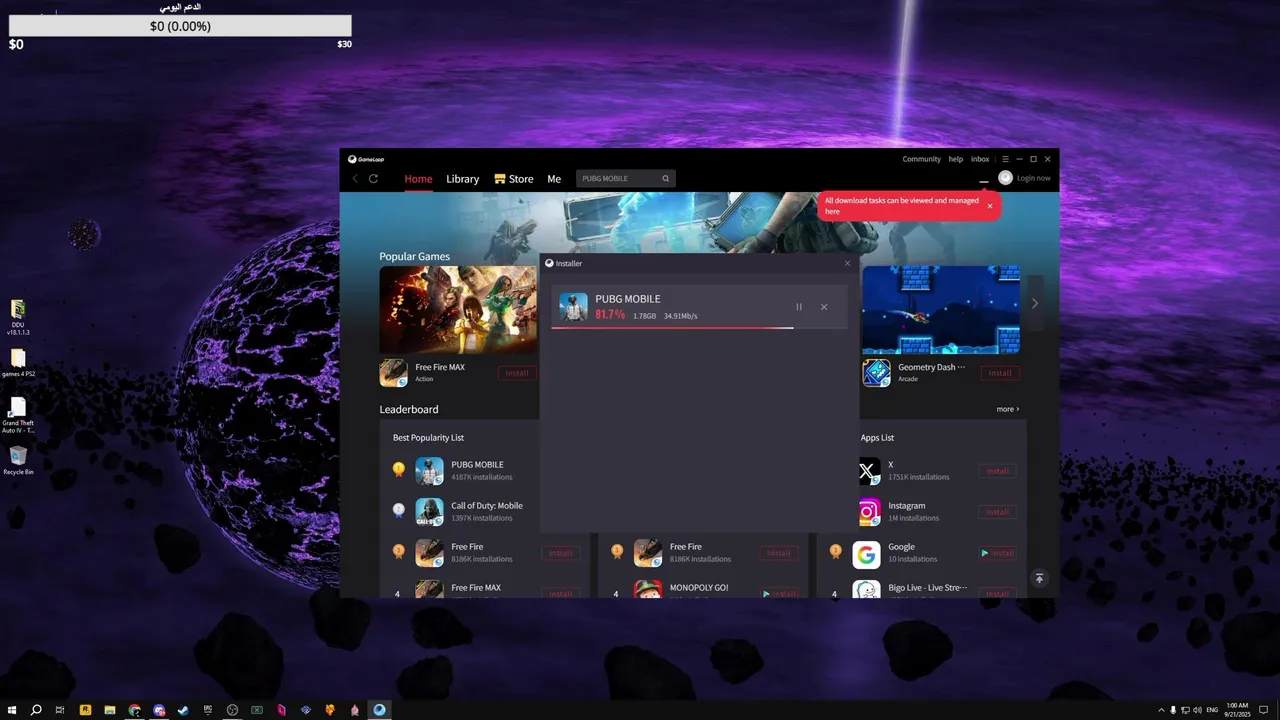This screenshot has width=1280, height=720.
Task: Pause the PUBG MOBILE download
Action: (798, 307)
